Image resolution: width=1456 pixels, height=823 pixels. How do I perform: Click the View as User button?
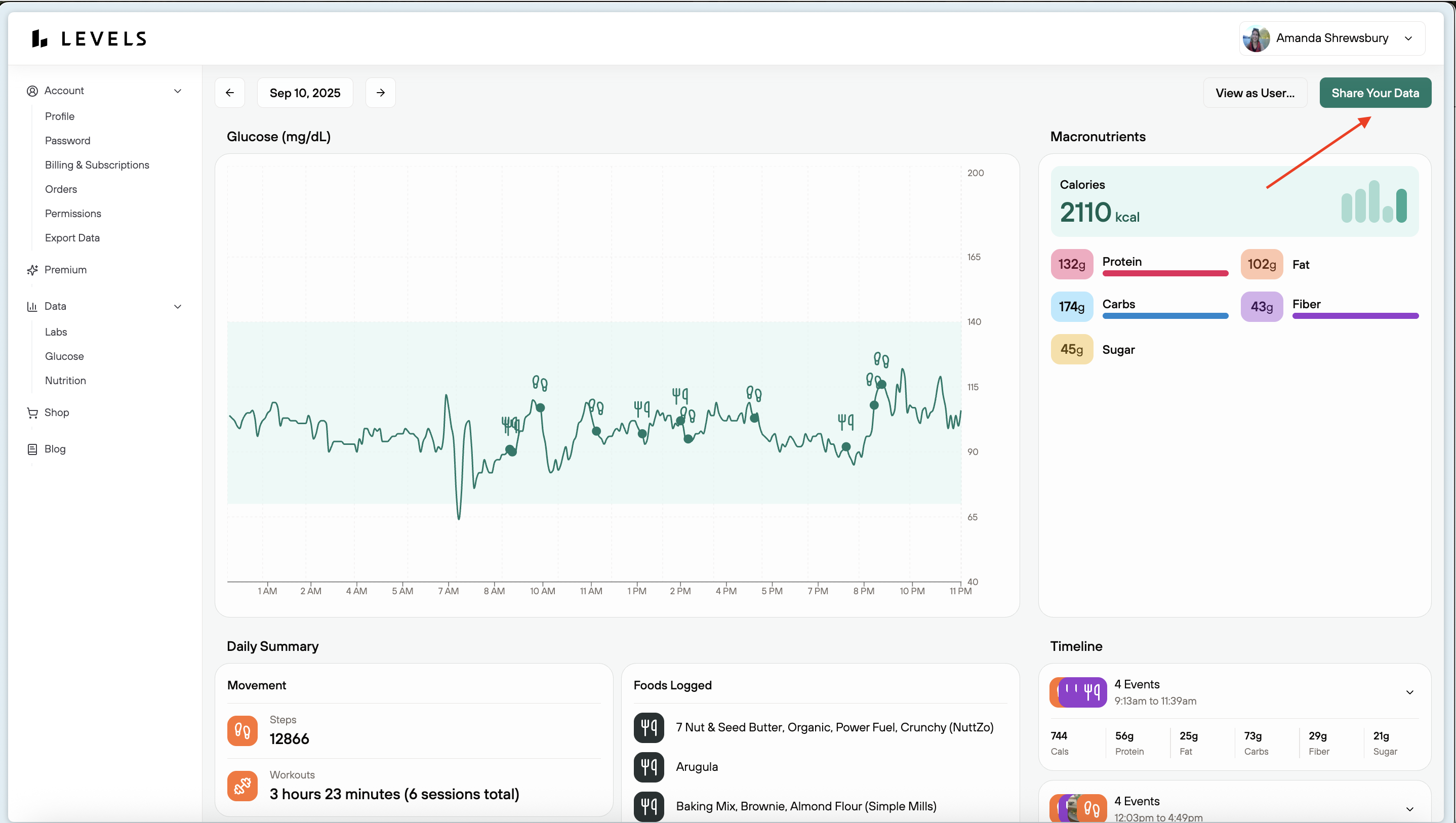[x=1255, y=93]
